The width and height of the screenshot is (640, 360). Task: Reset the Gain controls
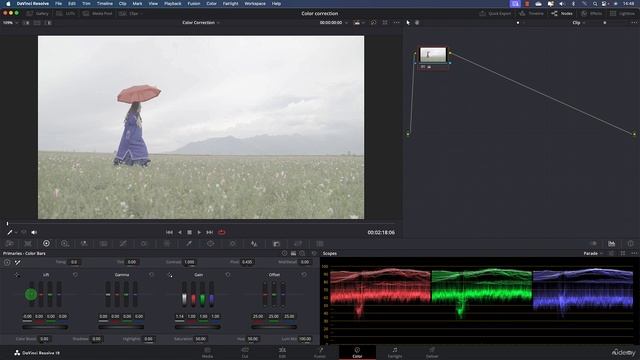[228, 275]
